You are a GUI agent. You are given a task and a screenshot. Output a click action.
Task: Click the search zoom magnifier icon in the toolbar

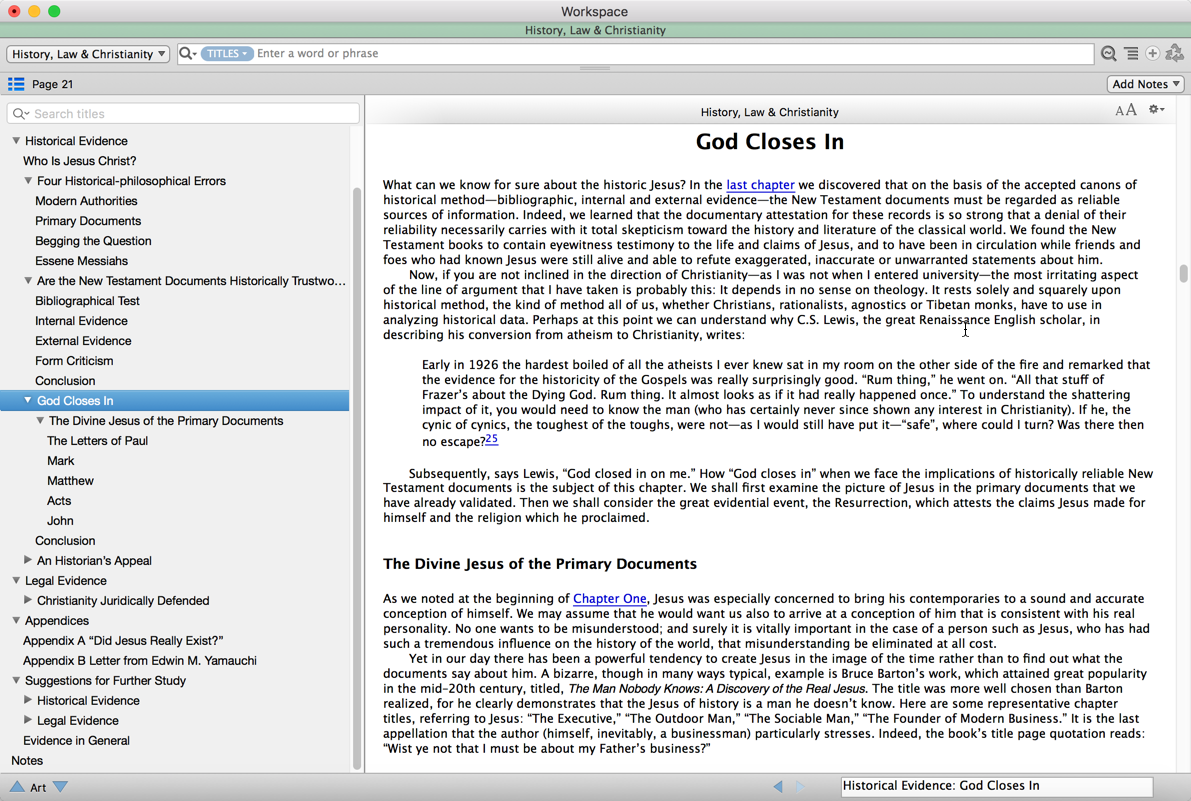tap(1109, 54)
